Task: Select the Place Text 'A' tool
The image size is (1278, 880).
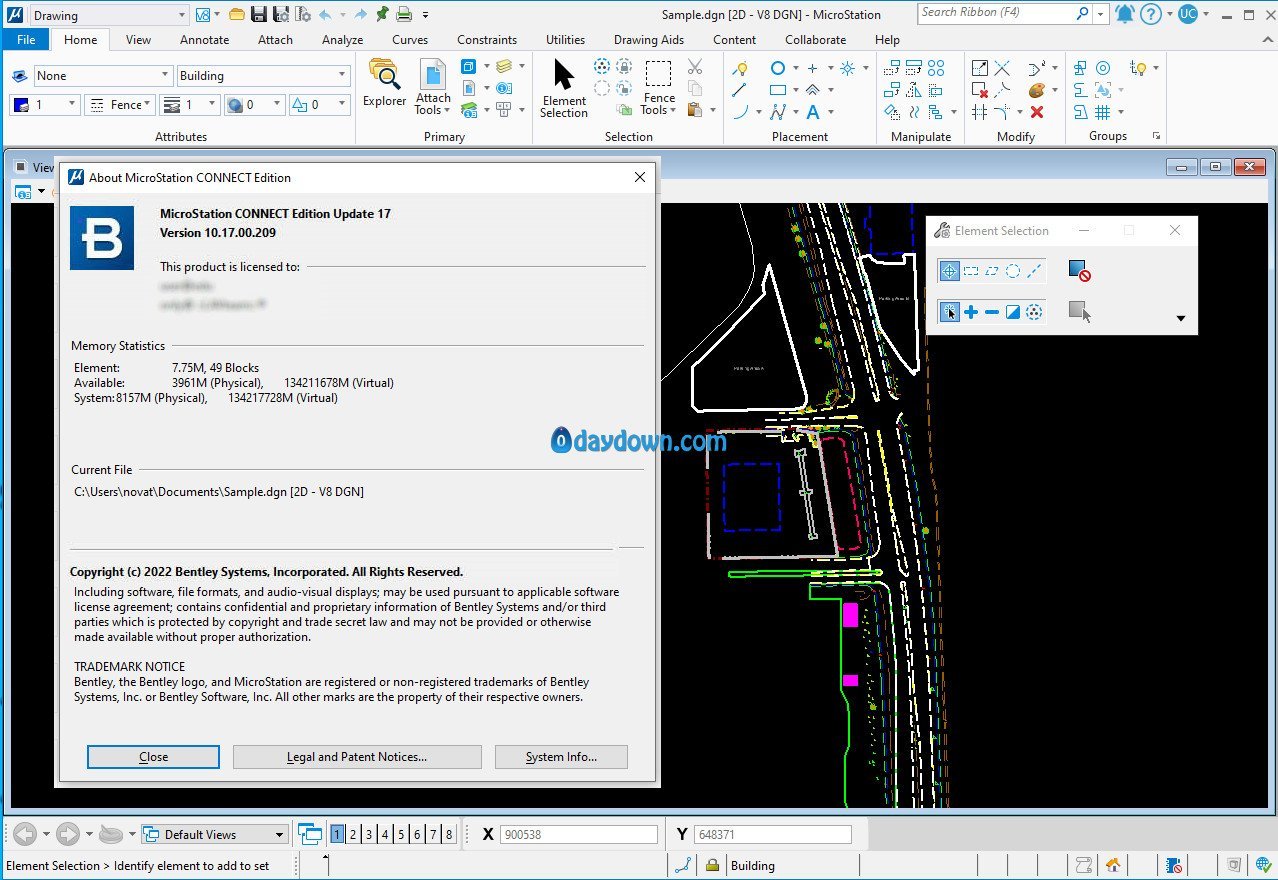Action: coord(813,112)
